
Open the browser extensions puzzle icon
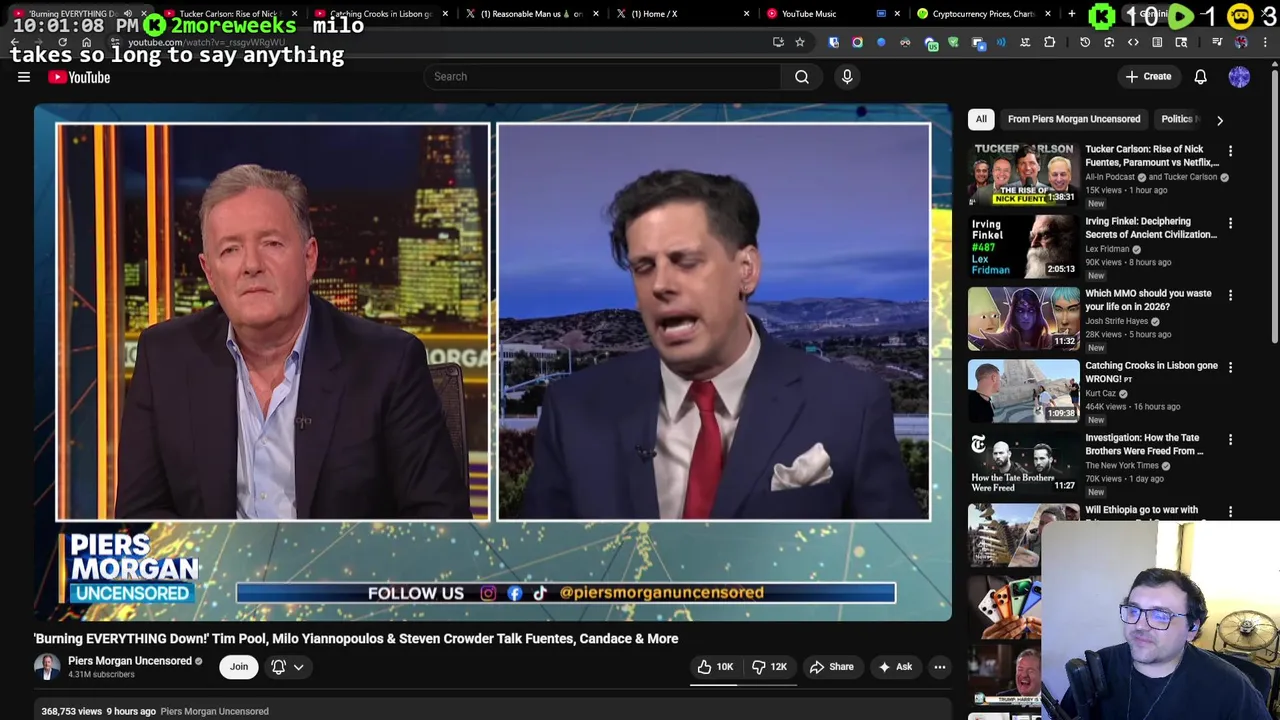point(1050,42)
